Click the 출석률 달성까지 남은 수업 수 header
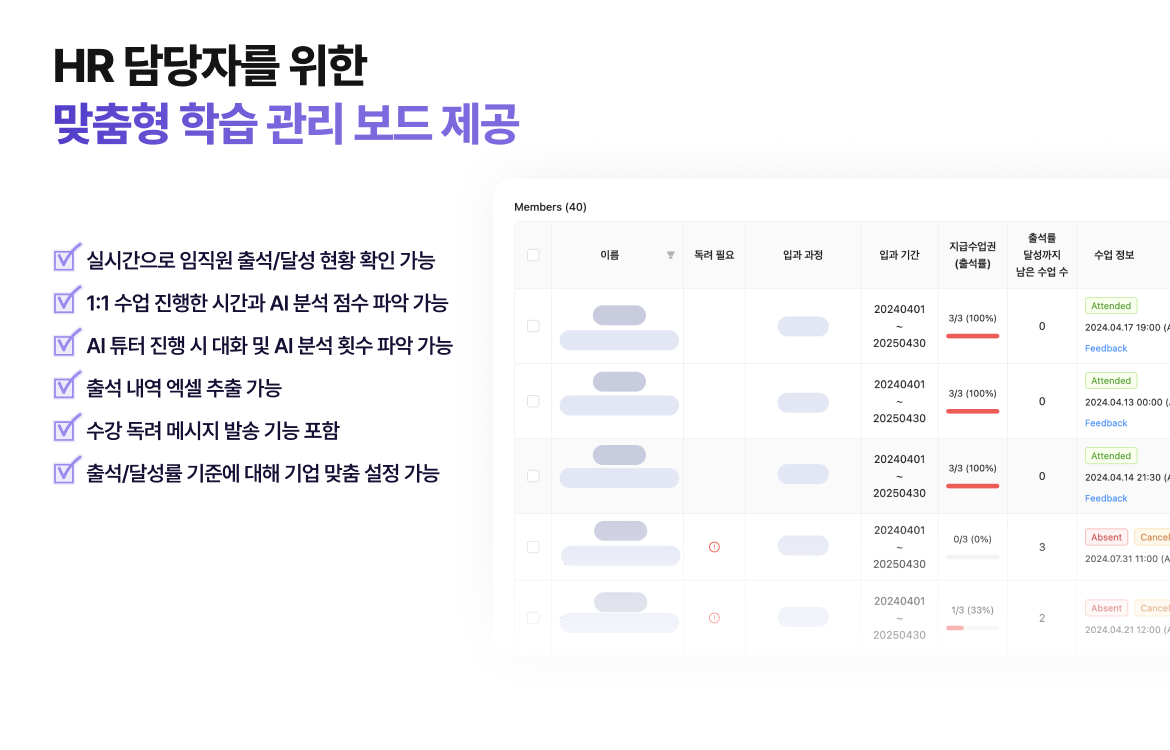 1042,255
